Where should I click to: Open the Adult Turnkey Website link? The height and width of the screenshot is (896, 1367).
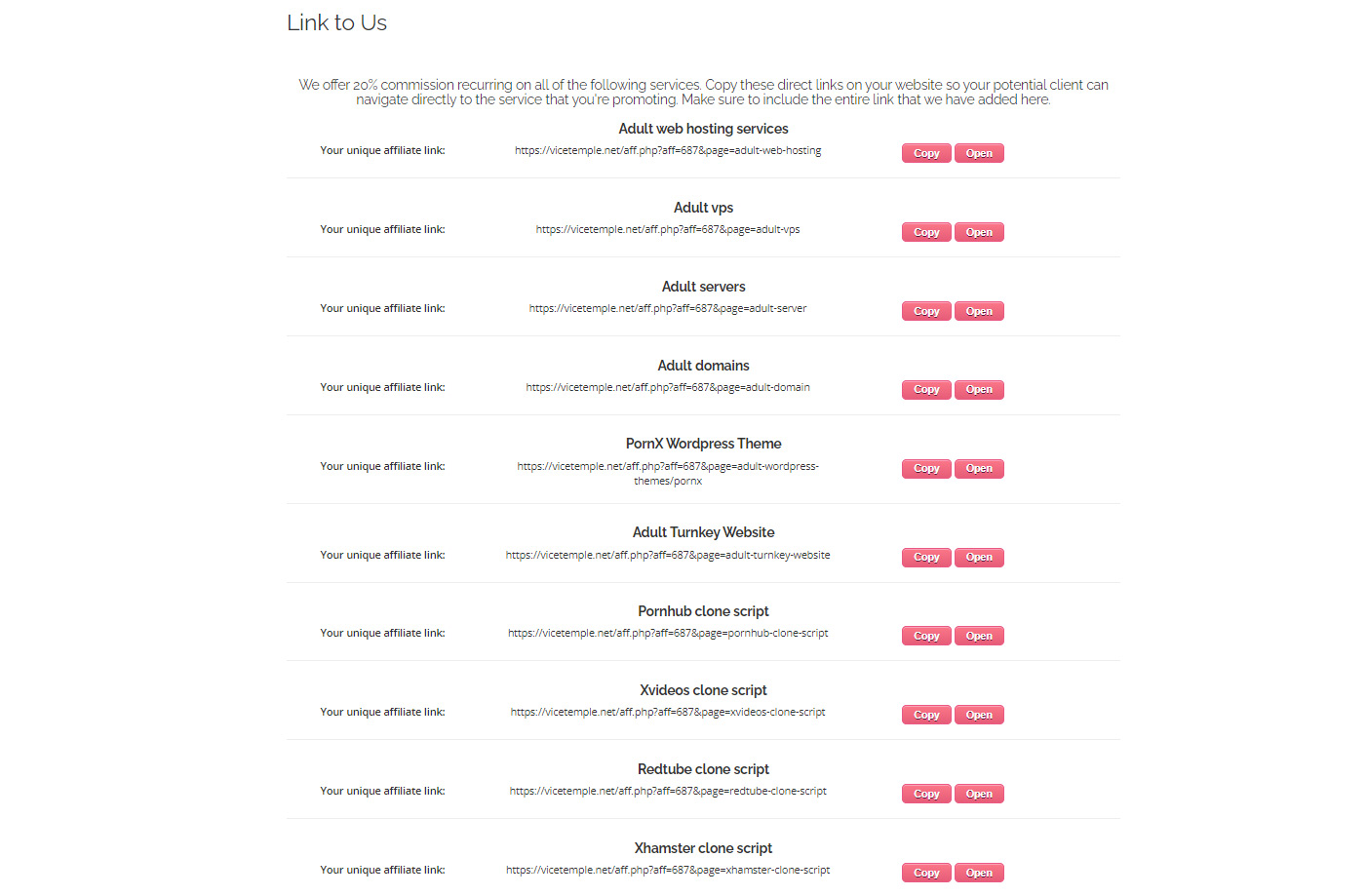[979, 558]
